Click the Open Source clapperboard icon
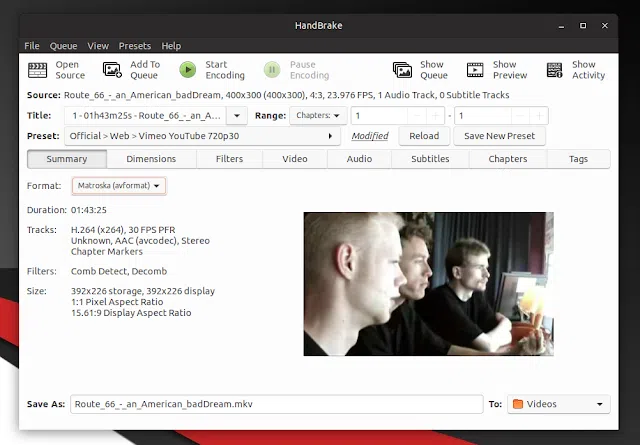Image resolution: width=640 pixels, height=445 pixels. click(x=38, y=70)
